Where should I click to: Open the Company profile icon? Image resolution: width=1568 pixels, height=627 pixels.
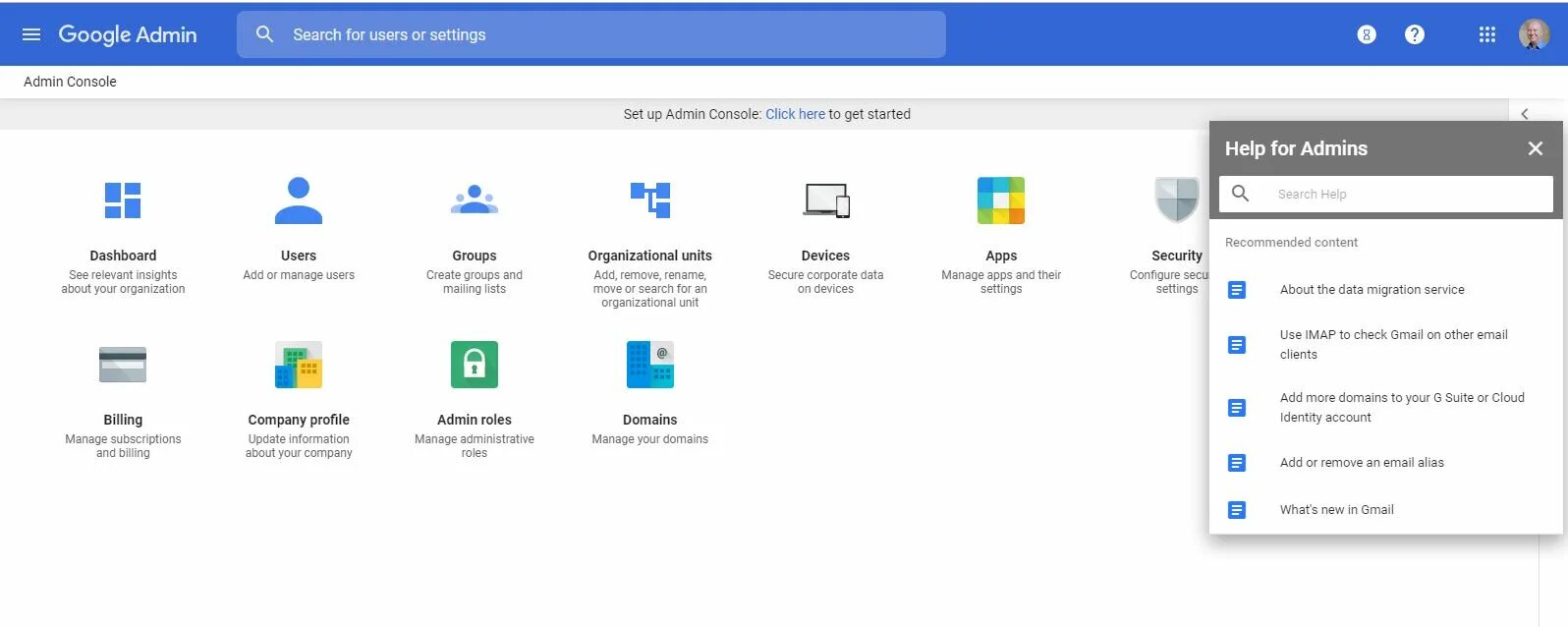(x=299, y=365)
